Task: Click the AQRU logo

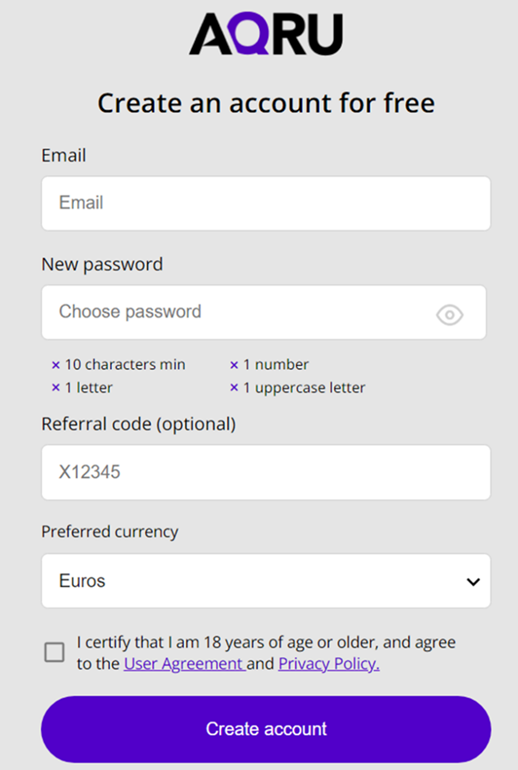Action: point(266,34)
